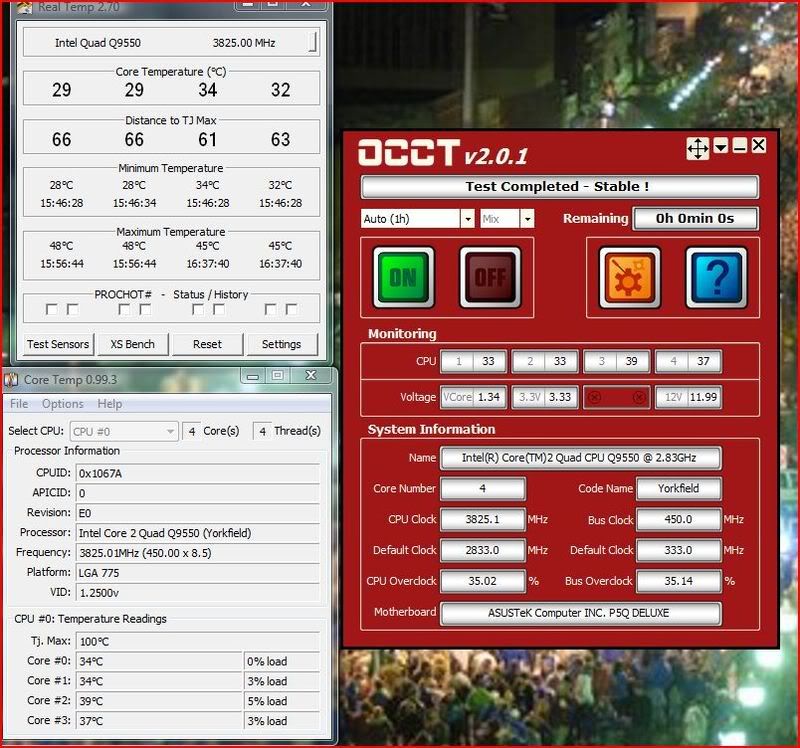Click the Remaining time '0h 0min 0s' box
This screenshot has height=748, width=800.
click(695, 219)
